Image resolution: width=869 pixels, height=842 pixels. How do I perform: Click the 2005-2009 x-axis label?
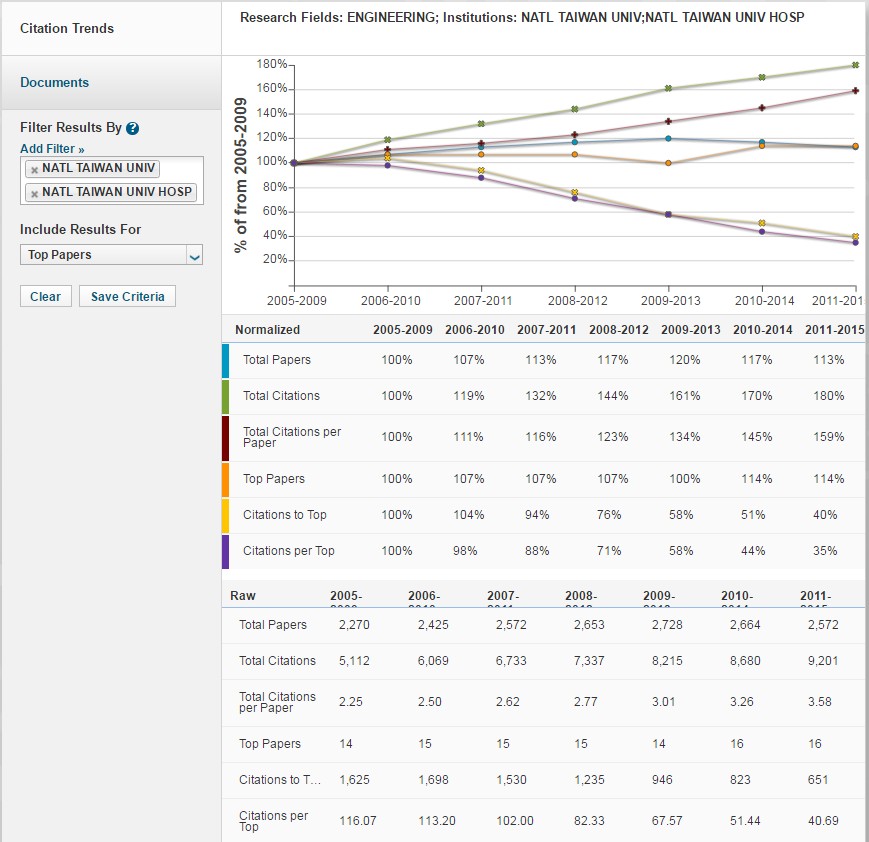coord(297,301)
